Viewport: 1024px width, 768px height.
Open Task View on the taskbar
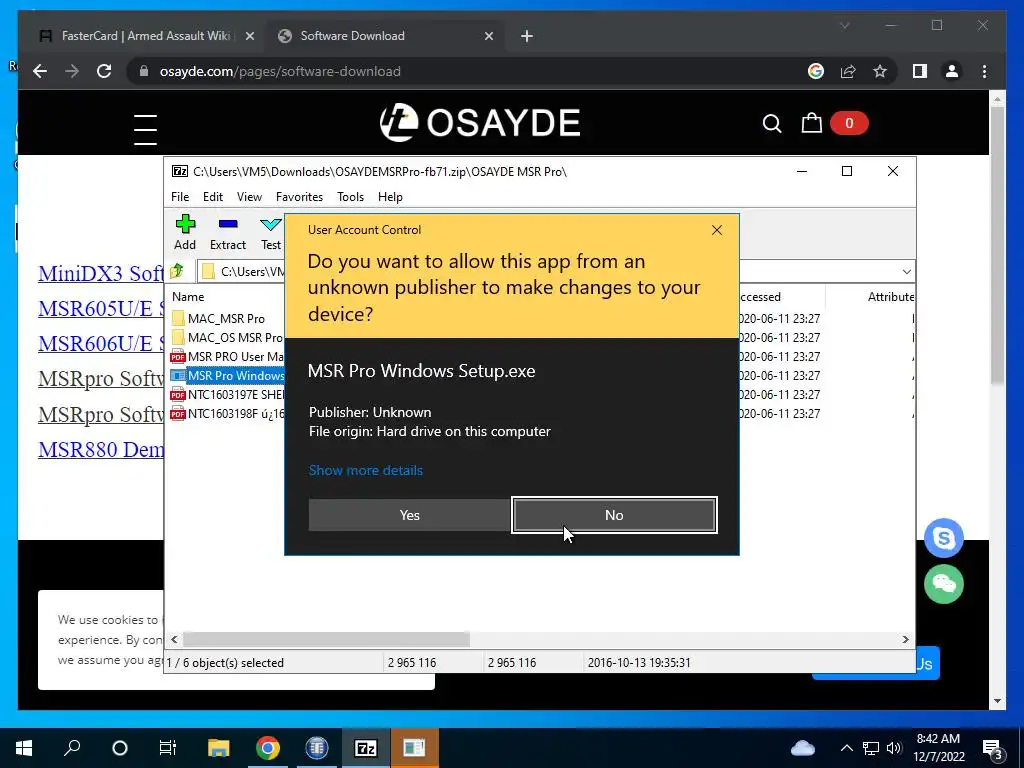(168, 748)
